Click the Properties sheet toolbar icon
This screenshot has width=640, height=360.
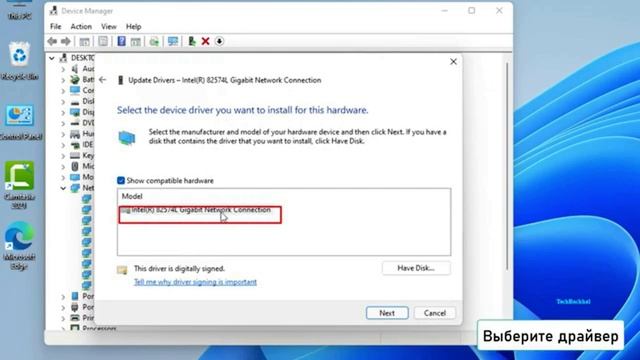(103, 41)
